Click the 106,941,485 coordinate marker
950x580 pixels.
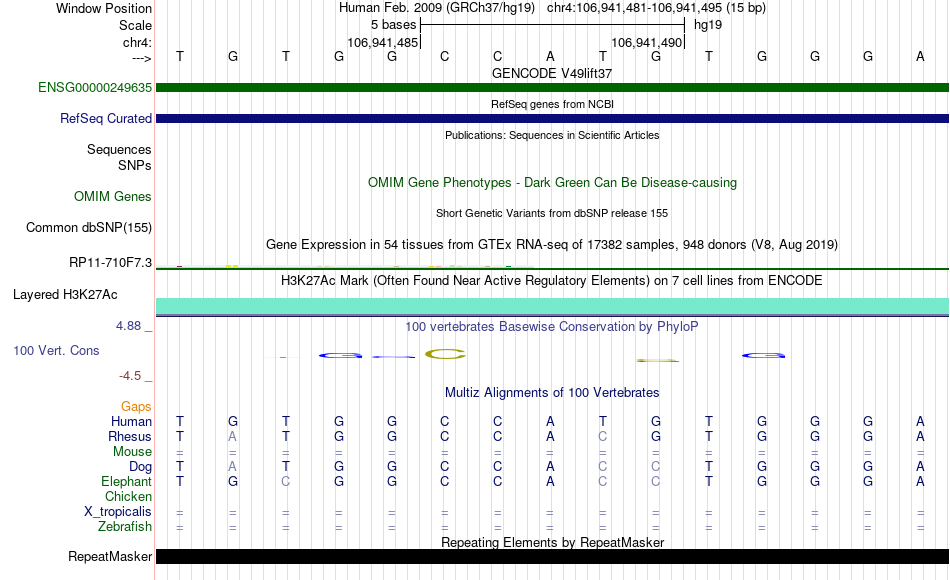click(383, 42)
